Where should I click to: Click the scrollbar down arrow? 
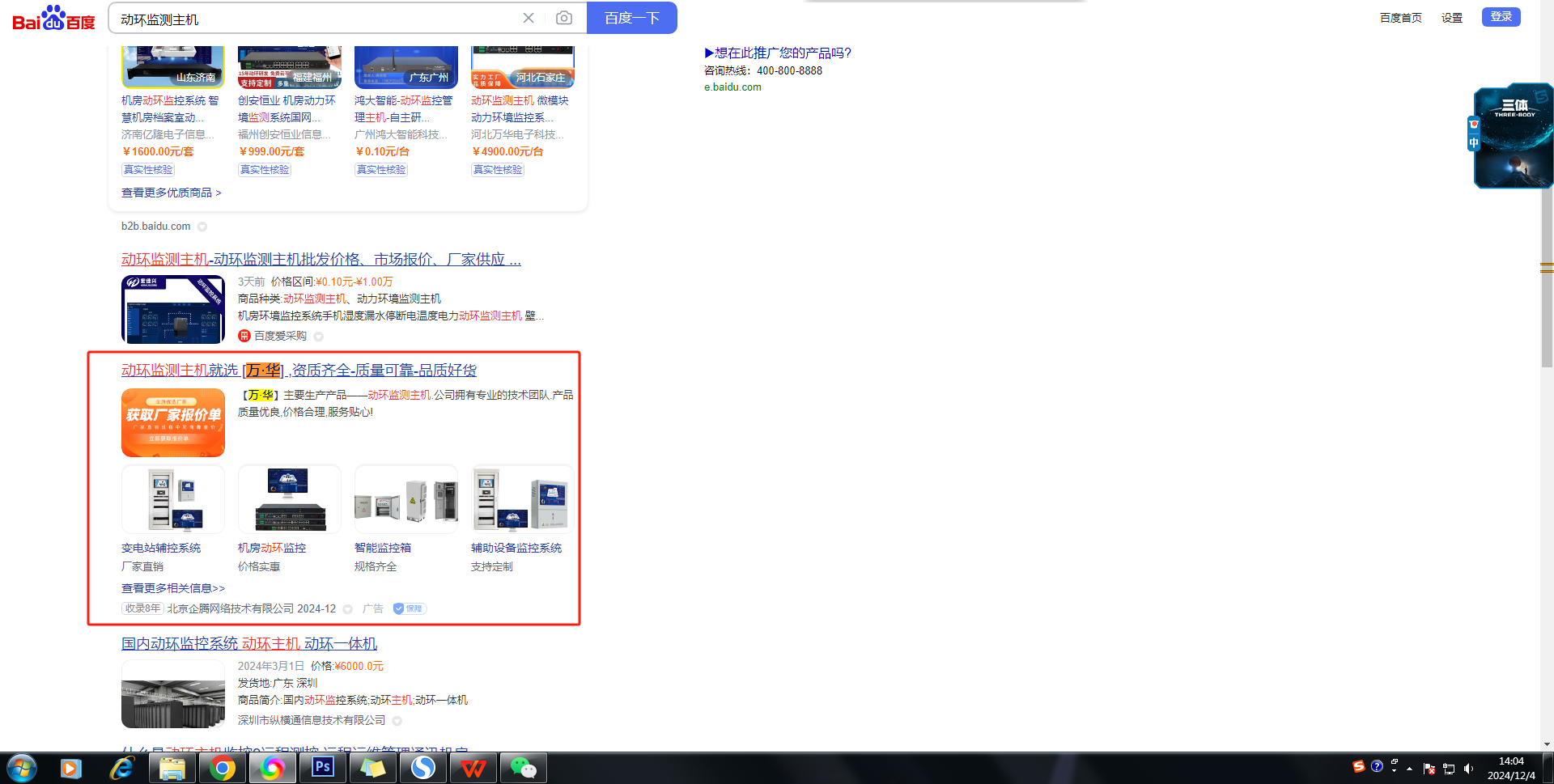pos(1547,744)
